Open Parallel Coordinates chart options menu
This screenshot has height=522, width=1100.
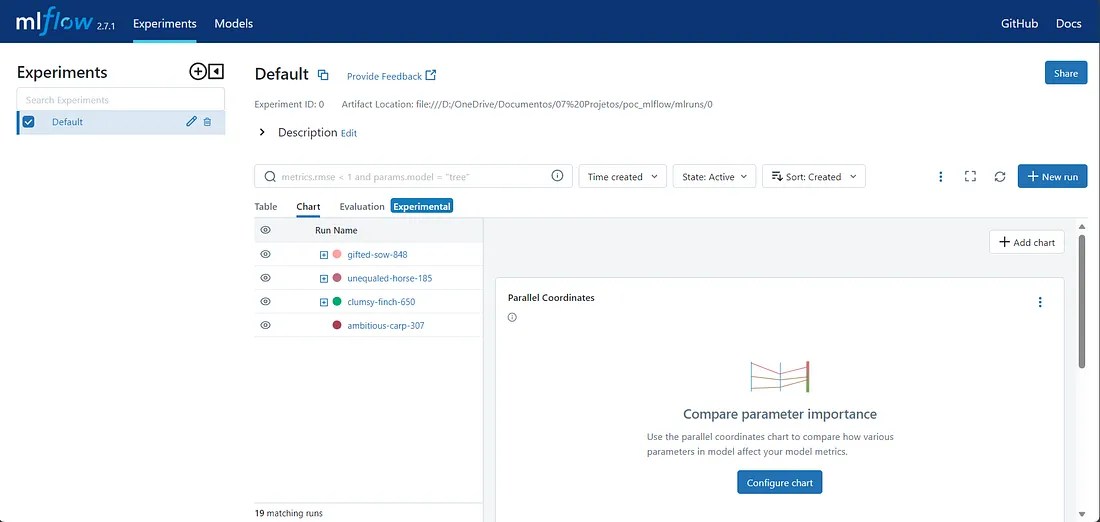[1040, 302]
